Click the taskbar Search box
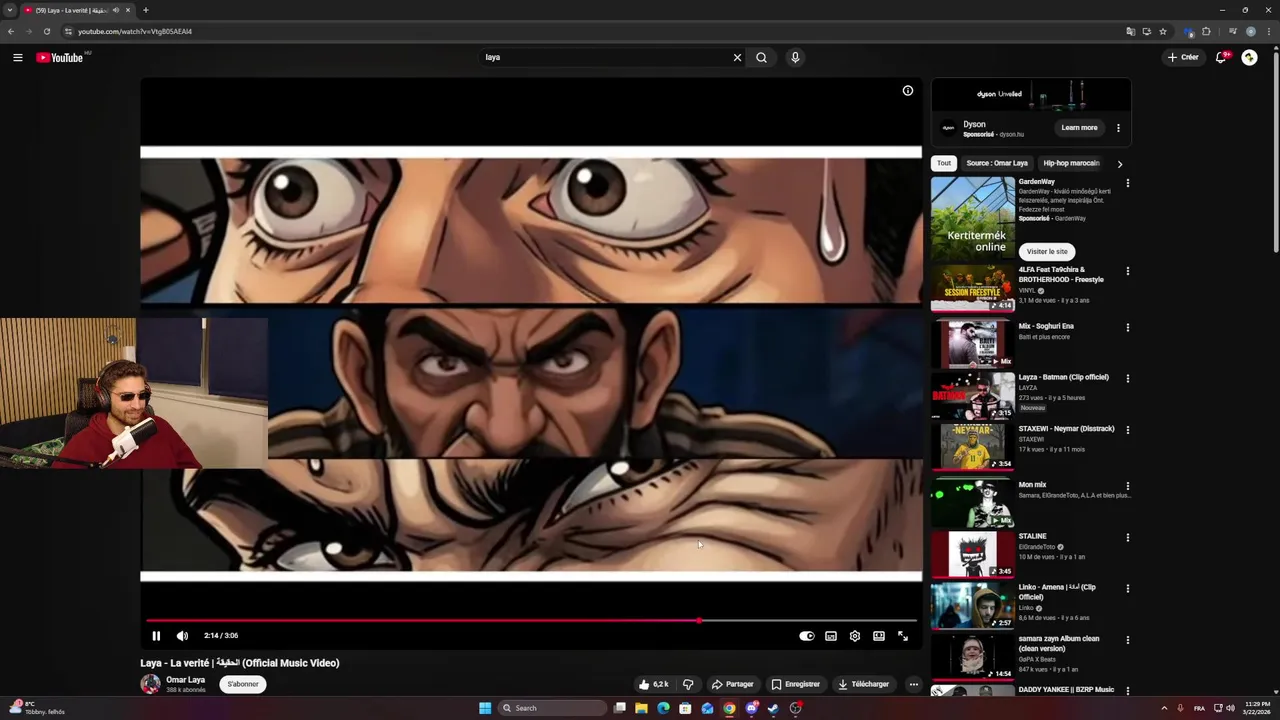This screenshot has height=720, width=1280. click(x=553, y=708)
